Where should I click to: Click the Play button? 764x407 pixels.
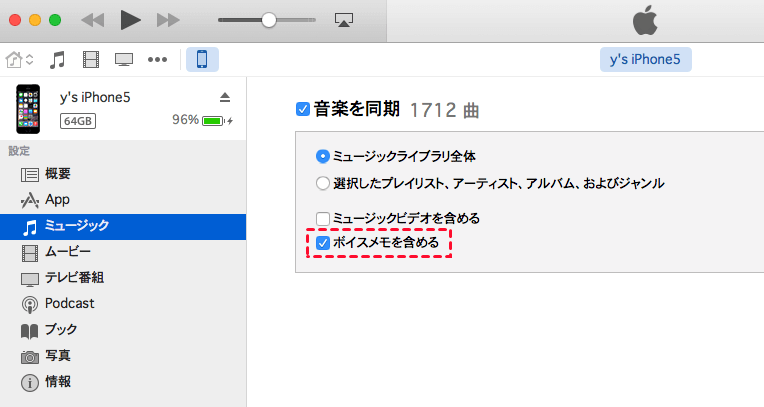coord(130,20)
